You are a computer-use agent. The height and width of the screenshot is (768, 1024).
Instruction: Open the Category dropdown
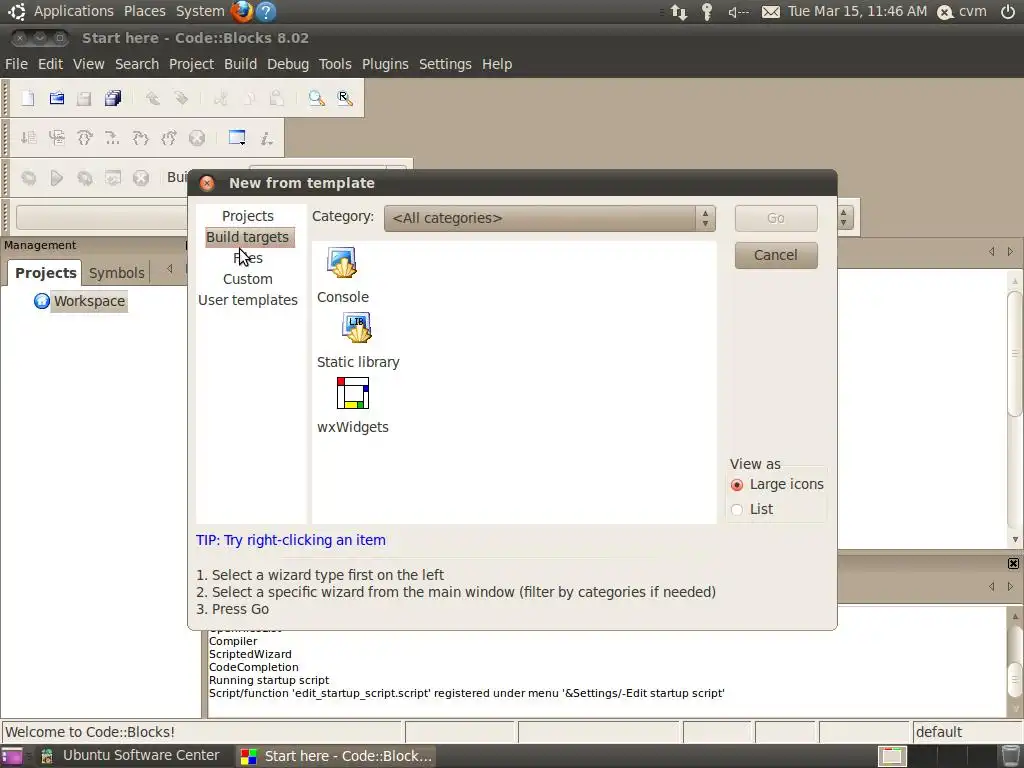click(550, 218)
